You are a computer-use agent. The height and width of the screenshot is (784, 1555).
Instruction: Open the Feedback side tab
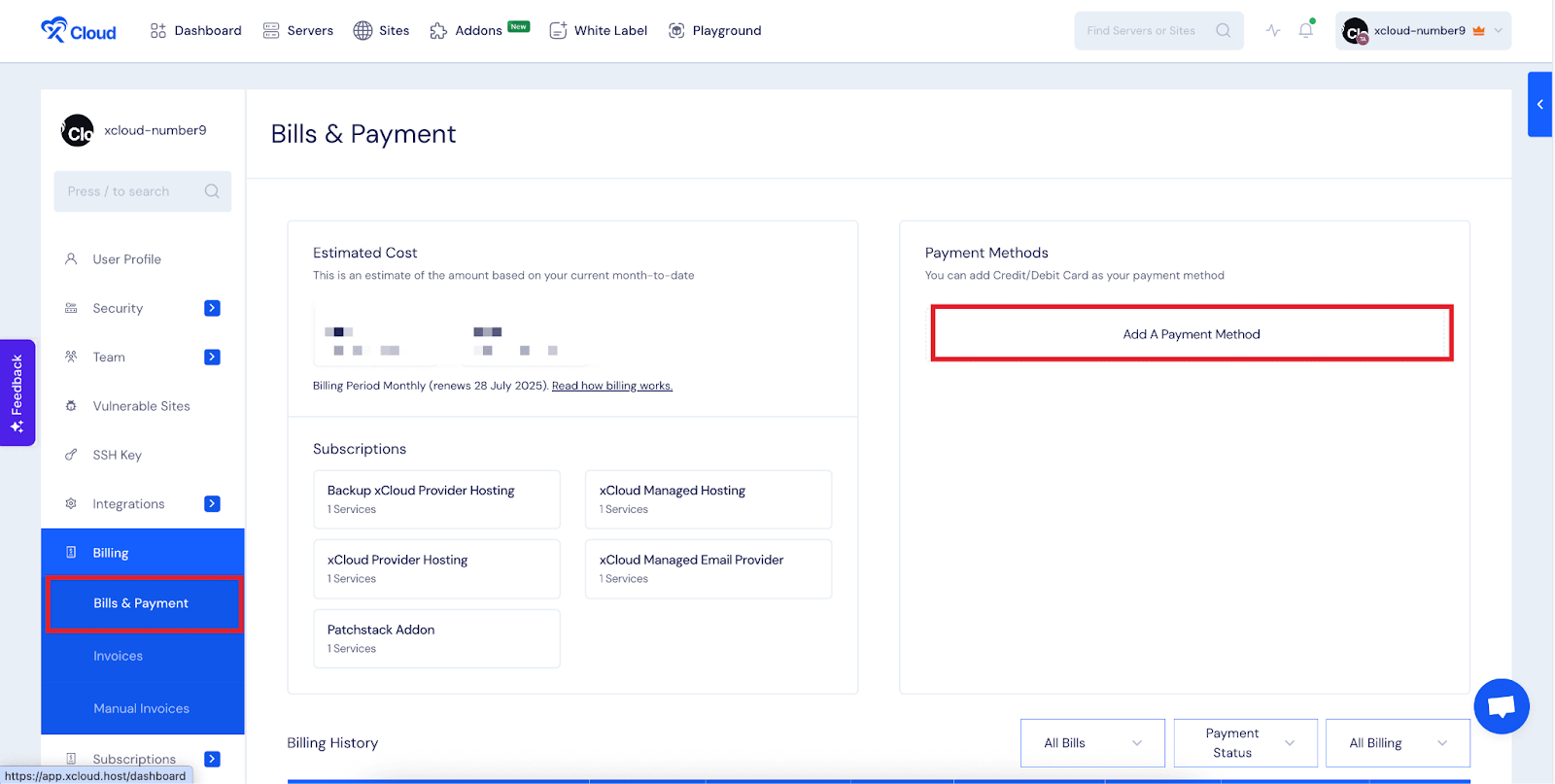point(17,392)
